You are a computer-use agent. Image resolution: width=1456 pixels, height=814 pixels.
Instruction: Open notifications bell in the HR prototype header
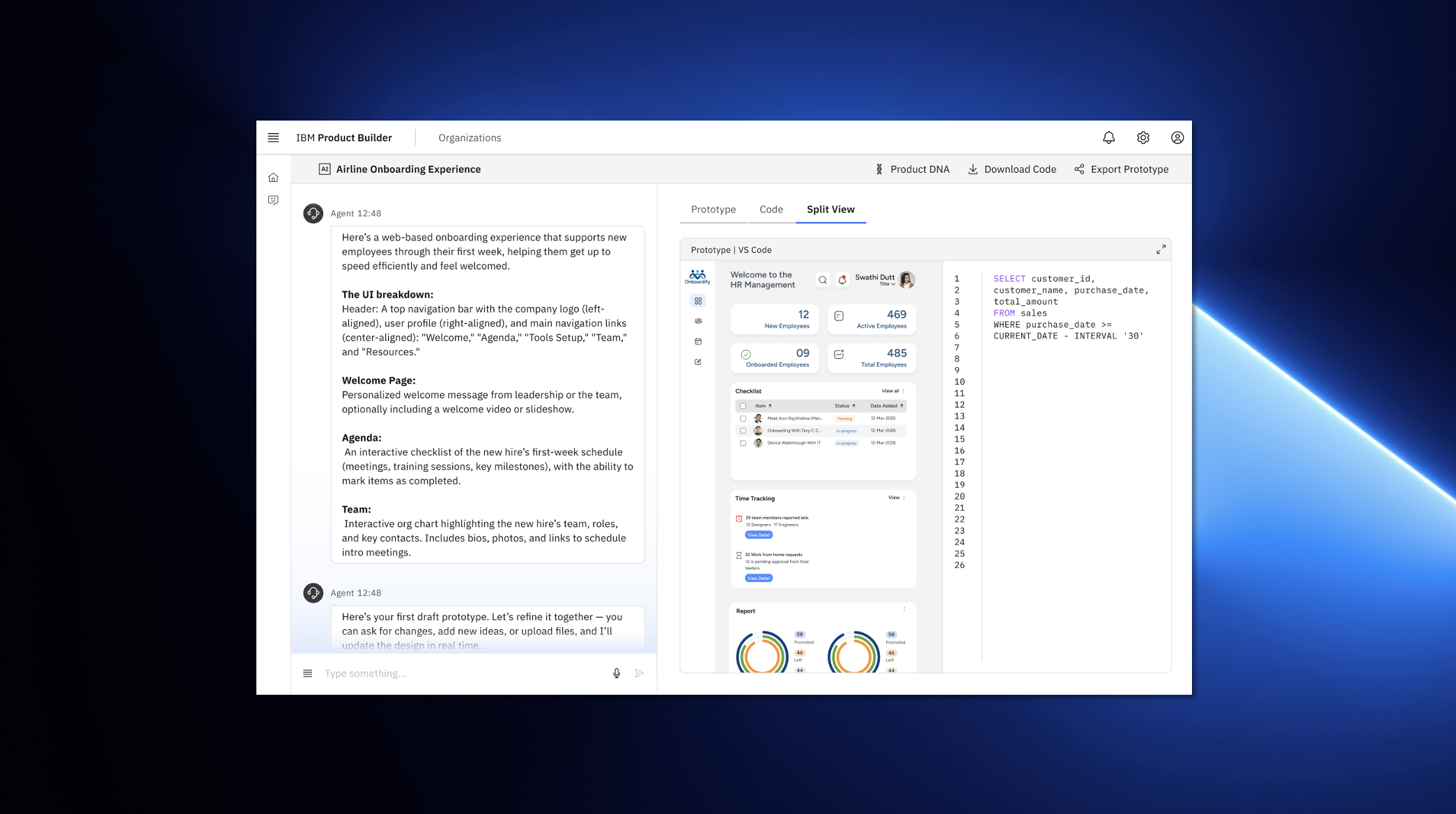(842, 280)
